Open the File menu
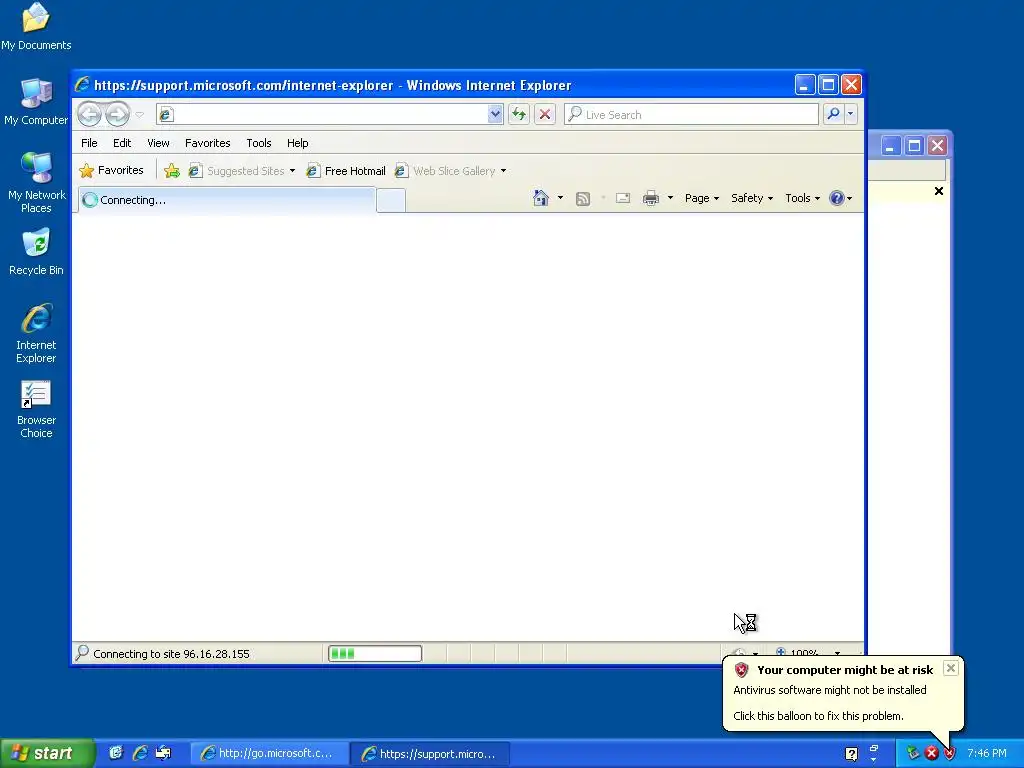The height and width of the screenshot is (768, 1024). (x=89, y=143)
